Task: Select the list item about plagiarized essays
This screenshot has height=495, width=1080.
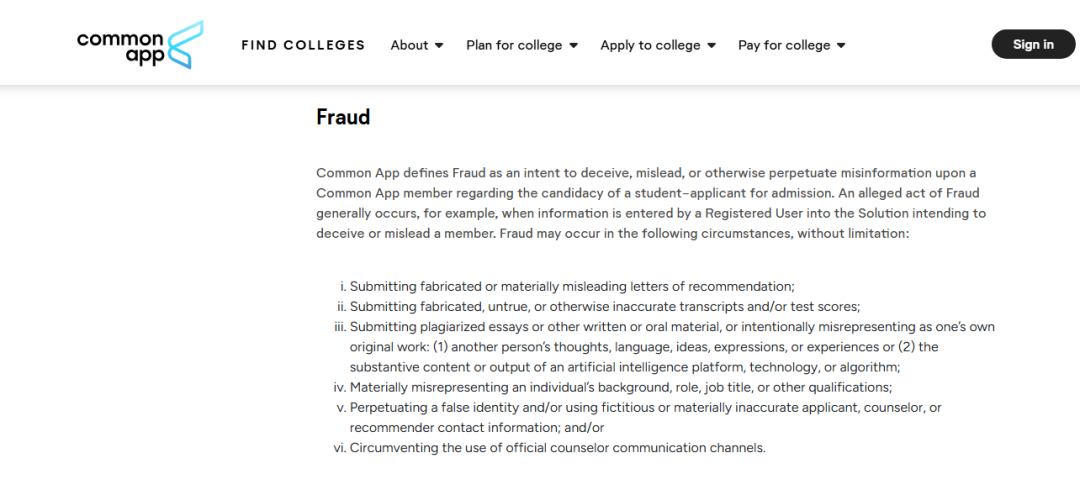Action: [665, 346]
